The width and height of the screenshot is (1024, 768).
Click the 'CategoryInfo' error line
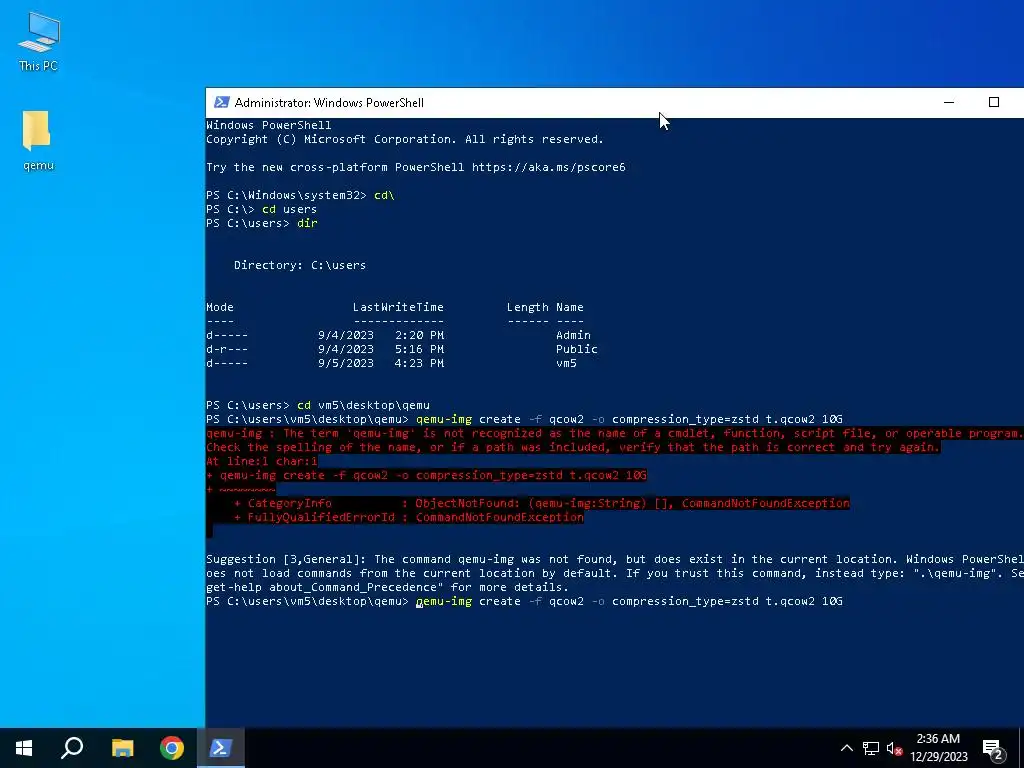coord(542,504)
